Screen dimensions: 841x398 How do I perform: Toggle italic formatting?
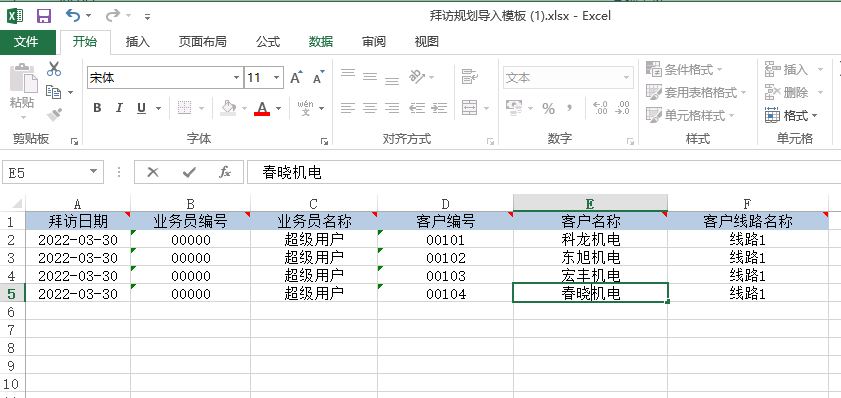tap(119, 108)
